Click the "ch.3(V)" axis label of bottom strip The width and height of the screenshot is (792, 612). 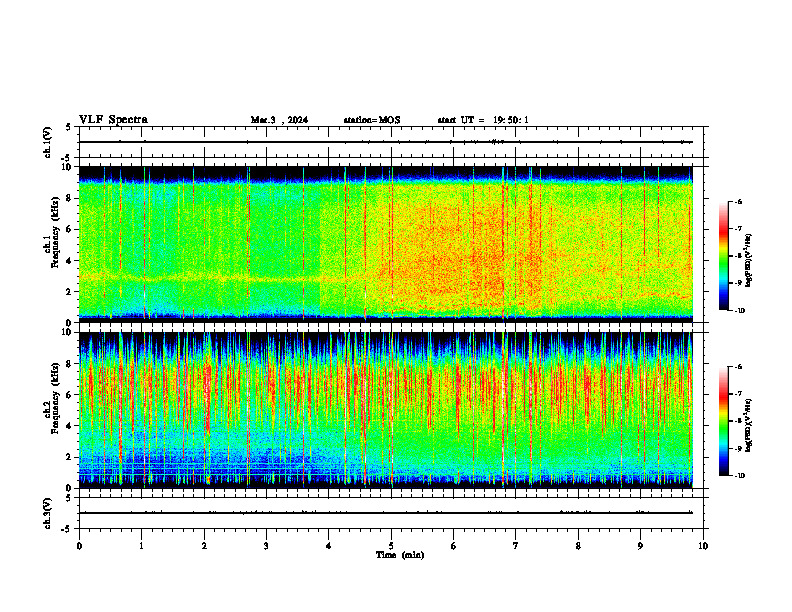(x=48, y=513)
